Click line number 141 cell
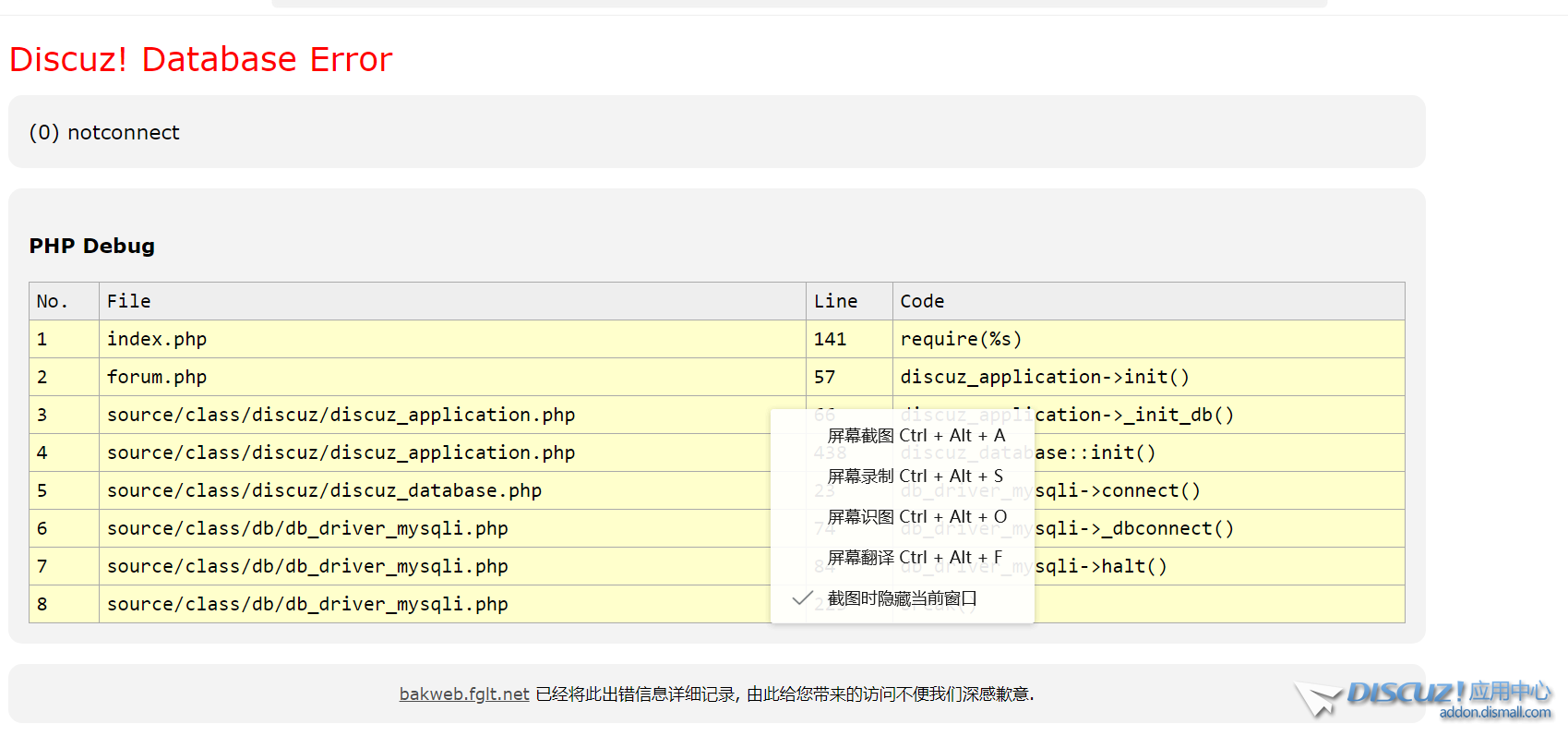Viewport: 1568px width, 736px height. pos(830,340)
